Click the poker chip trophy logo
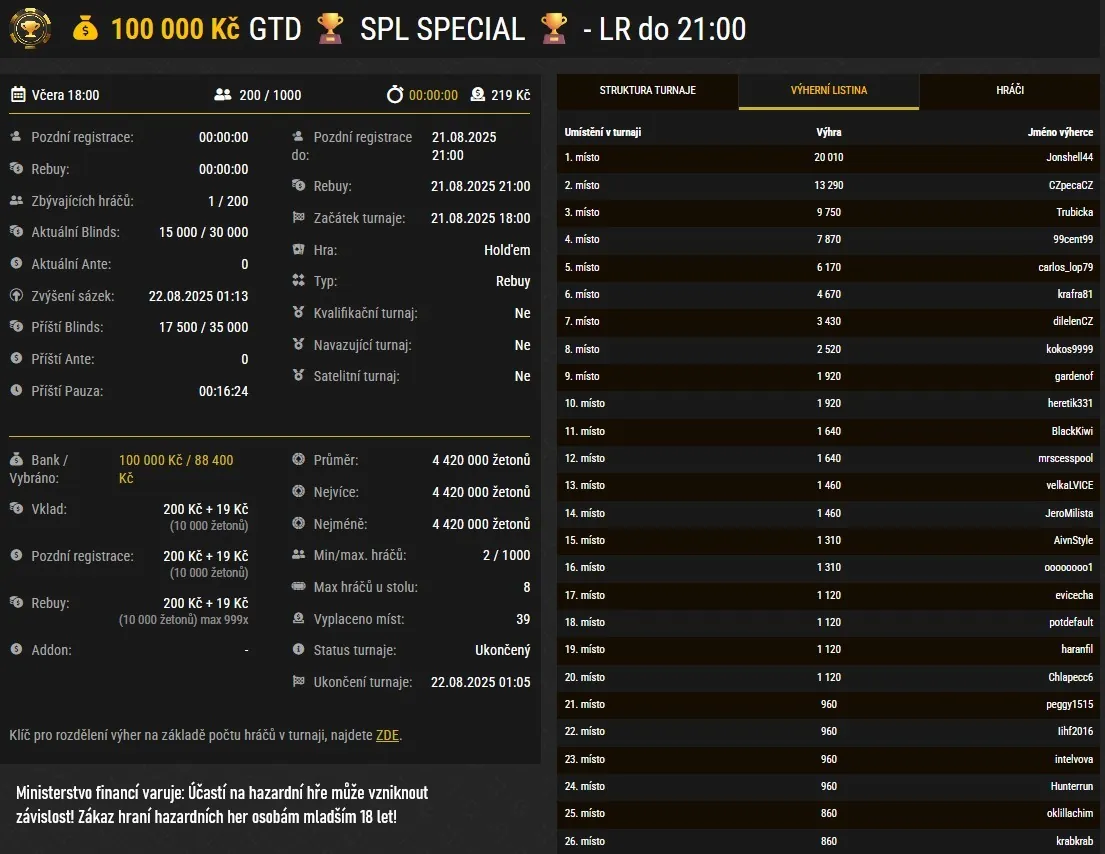This screenshot has width=1105, height=854. point(30,29)
